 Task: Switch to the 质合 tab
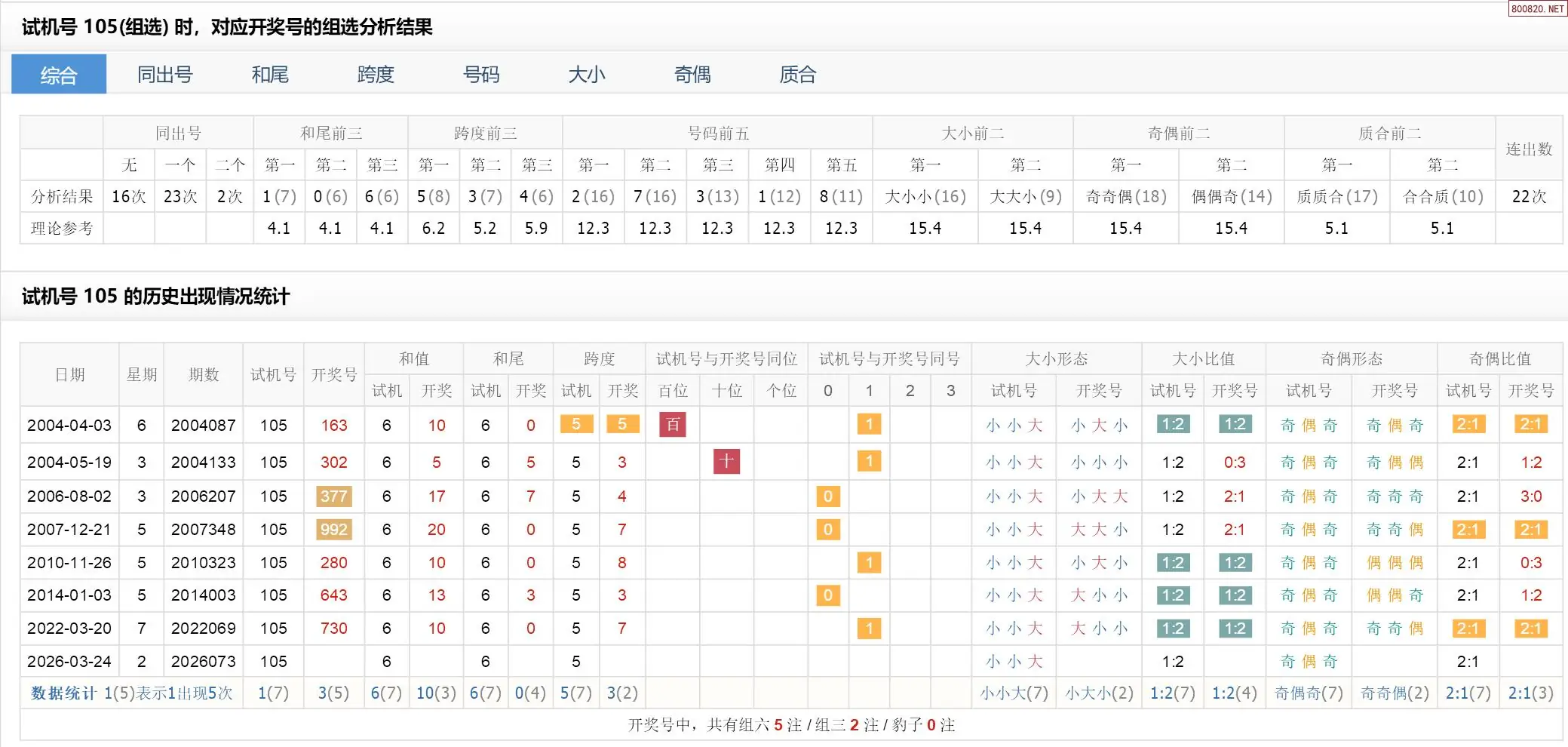click(x=798, y=75)
